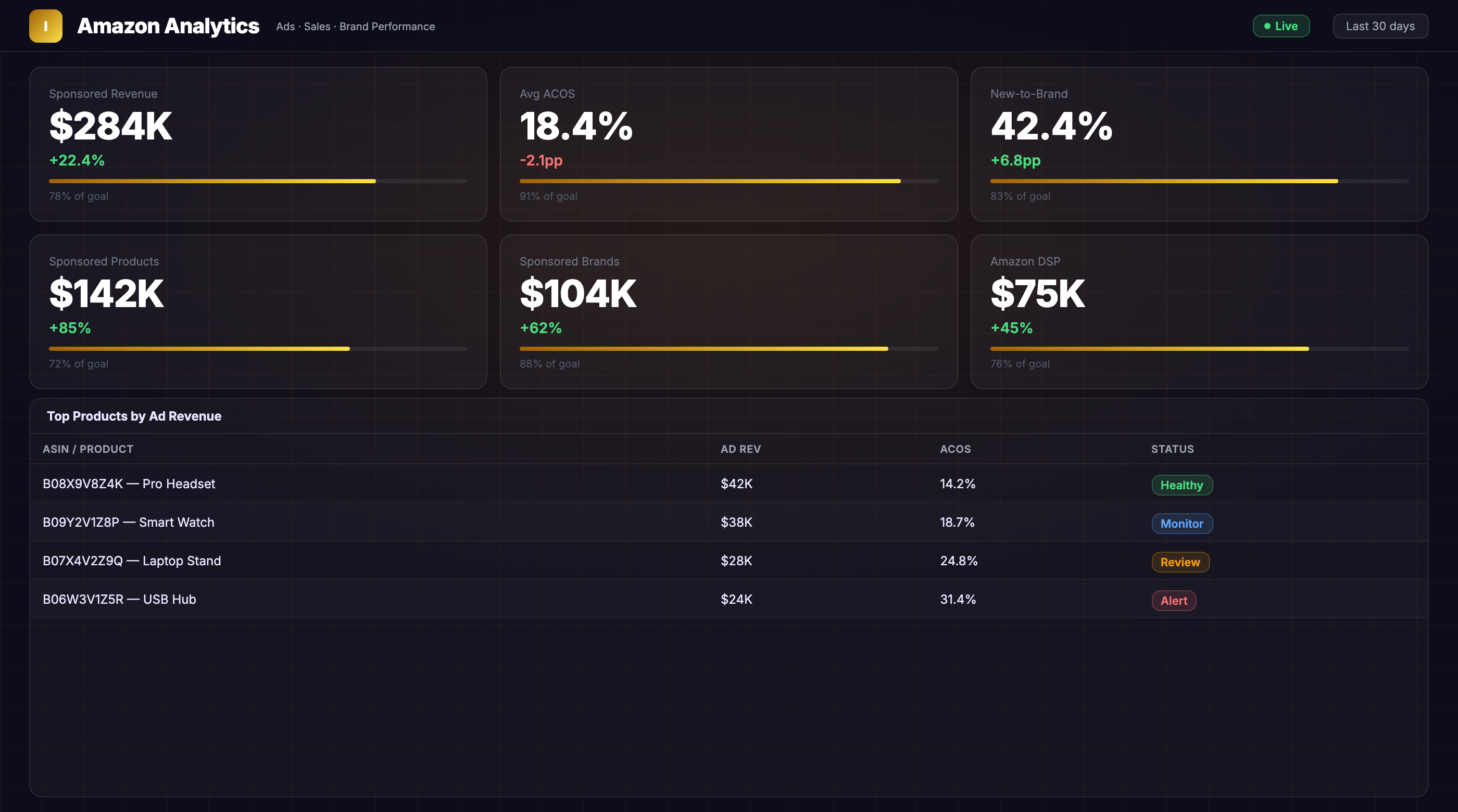Sort by the STATUS column header
The width and height of the screenshot is (1458, 812).
tap(1172, 449)
